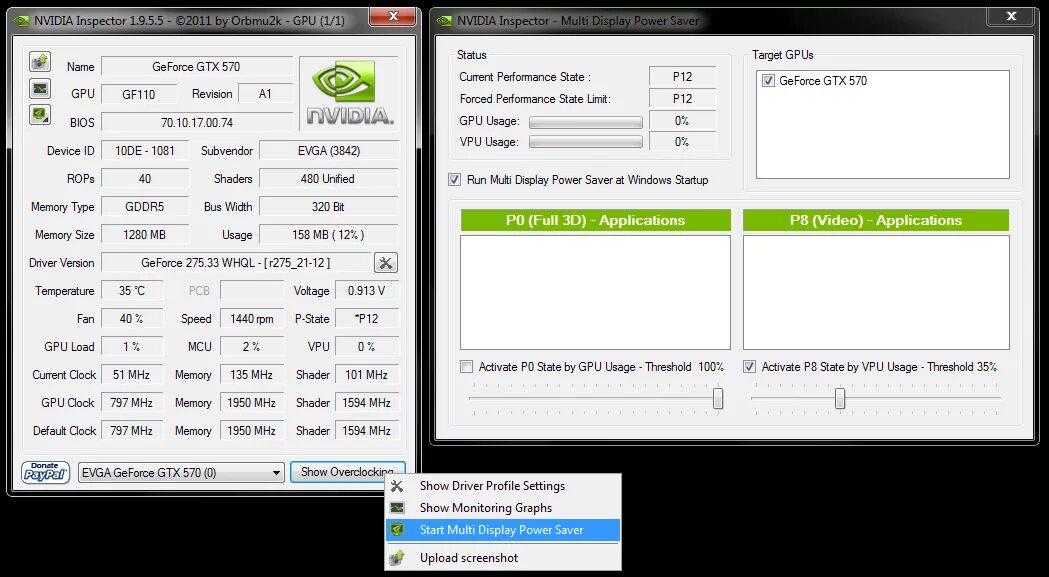Image resolution: width=1049 pixels, height=577 pixels.
Task: Click Multi Display Power Saver title bar icon
Action: coord(444,21)
